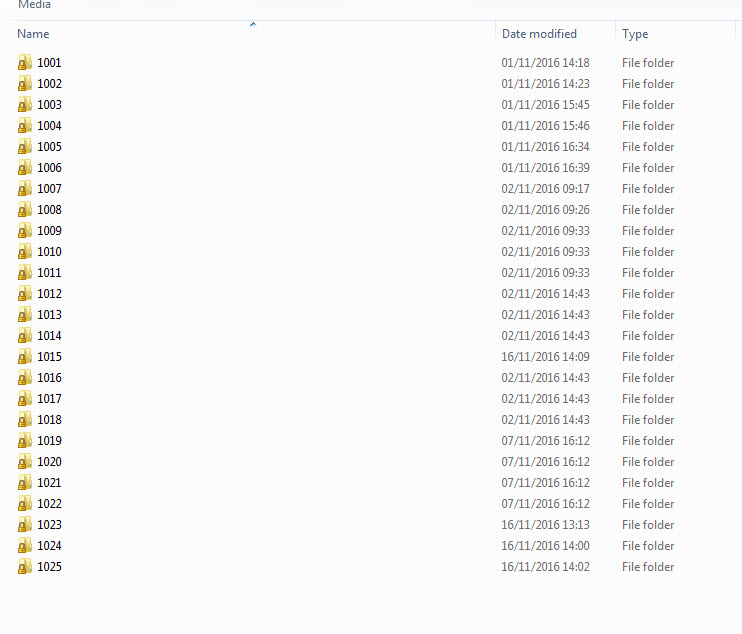Screen dimensions: 742x634
Task: Select the folder icon beside 1004
Action: pos(25,126)
